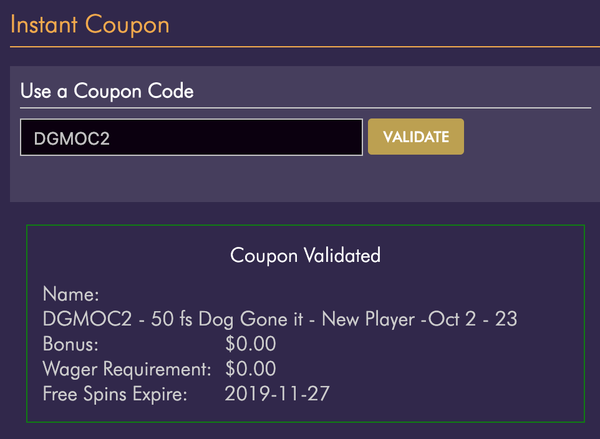
Task: Click the Wager Requirement $0.00 value
Action: click(x=251, y=369)
